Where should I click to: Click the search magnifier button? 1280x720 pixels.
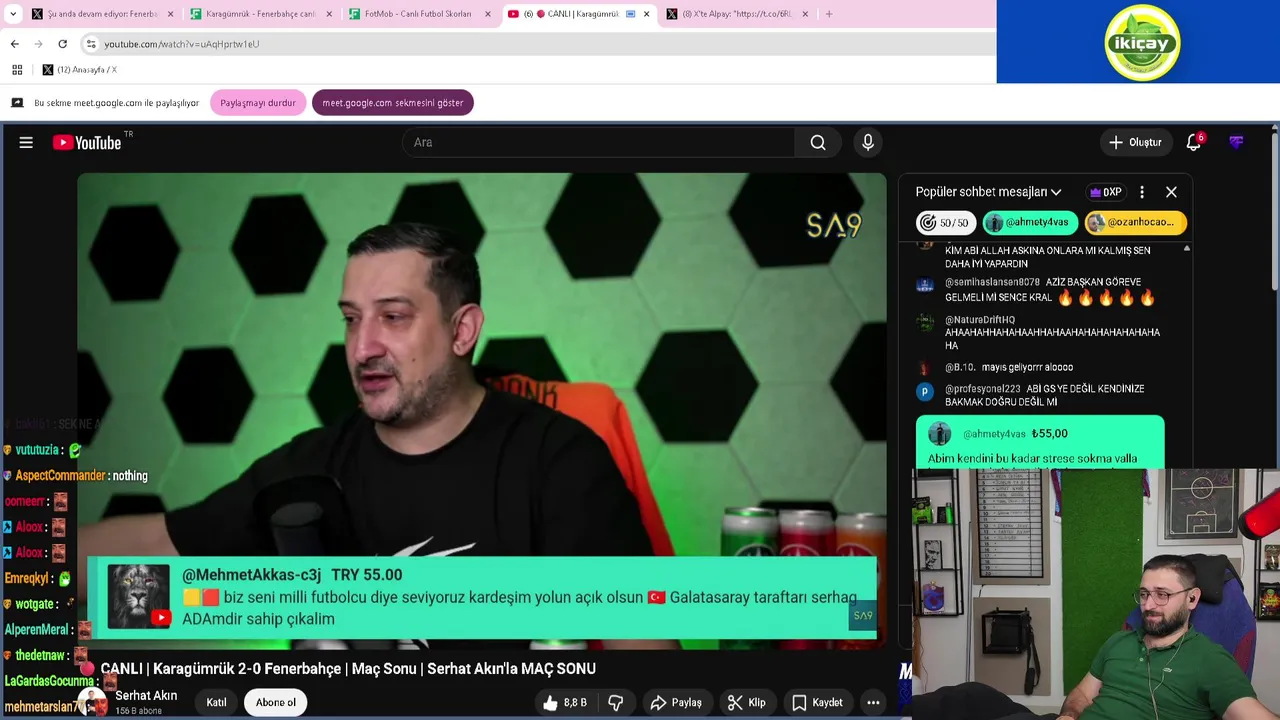818,143
